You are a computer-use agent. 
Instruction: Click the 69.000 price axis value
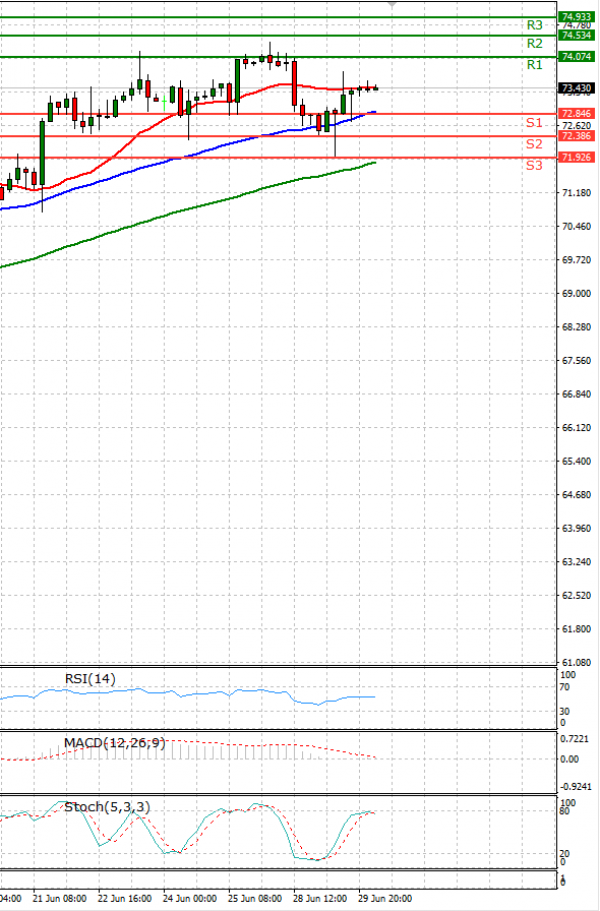[x=577, y=294]
